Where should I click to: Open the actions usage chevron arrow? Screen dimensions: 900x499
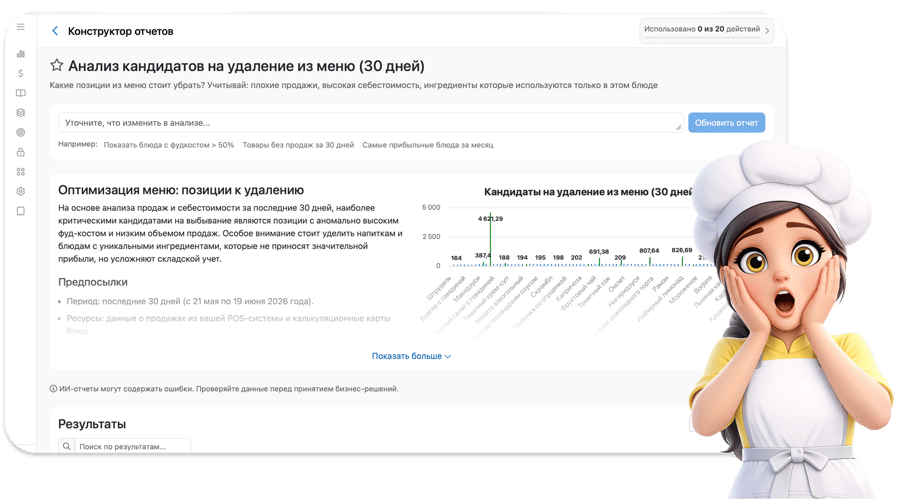point(767,31)
